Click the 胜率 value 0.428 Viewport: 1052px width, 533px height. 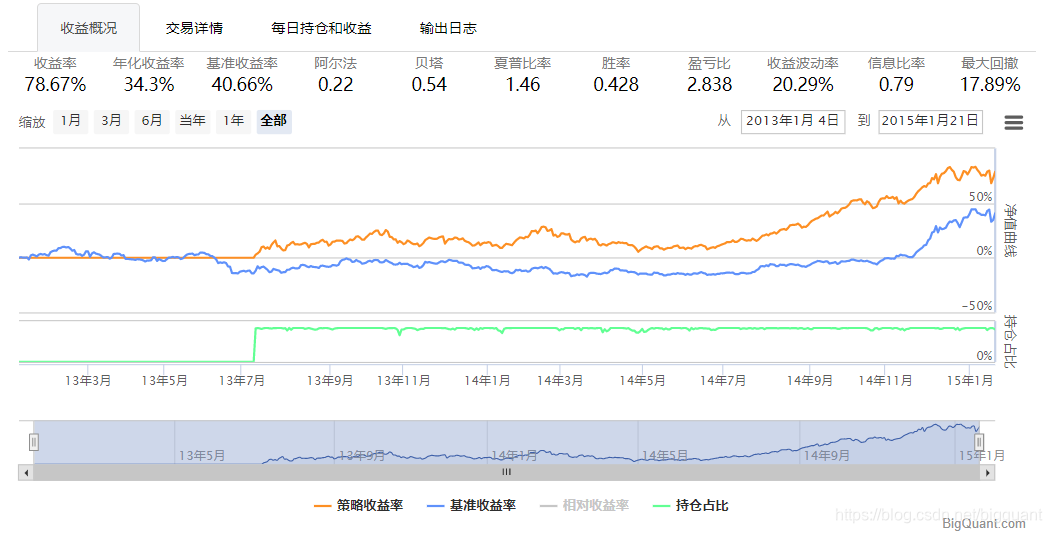[616, 85]
